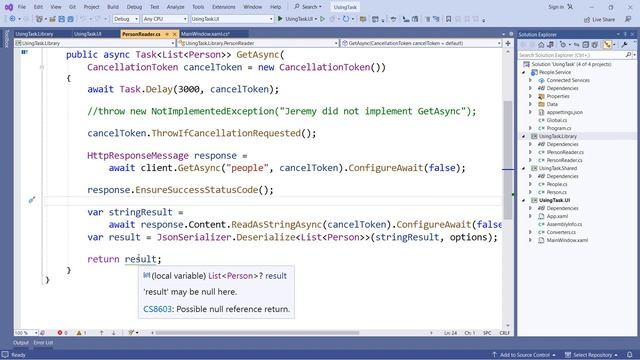Click the Solution Explorer properties wrench icon
Image resolution: width=640 pixels, height=360 pixels.
(624, 44)
